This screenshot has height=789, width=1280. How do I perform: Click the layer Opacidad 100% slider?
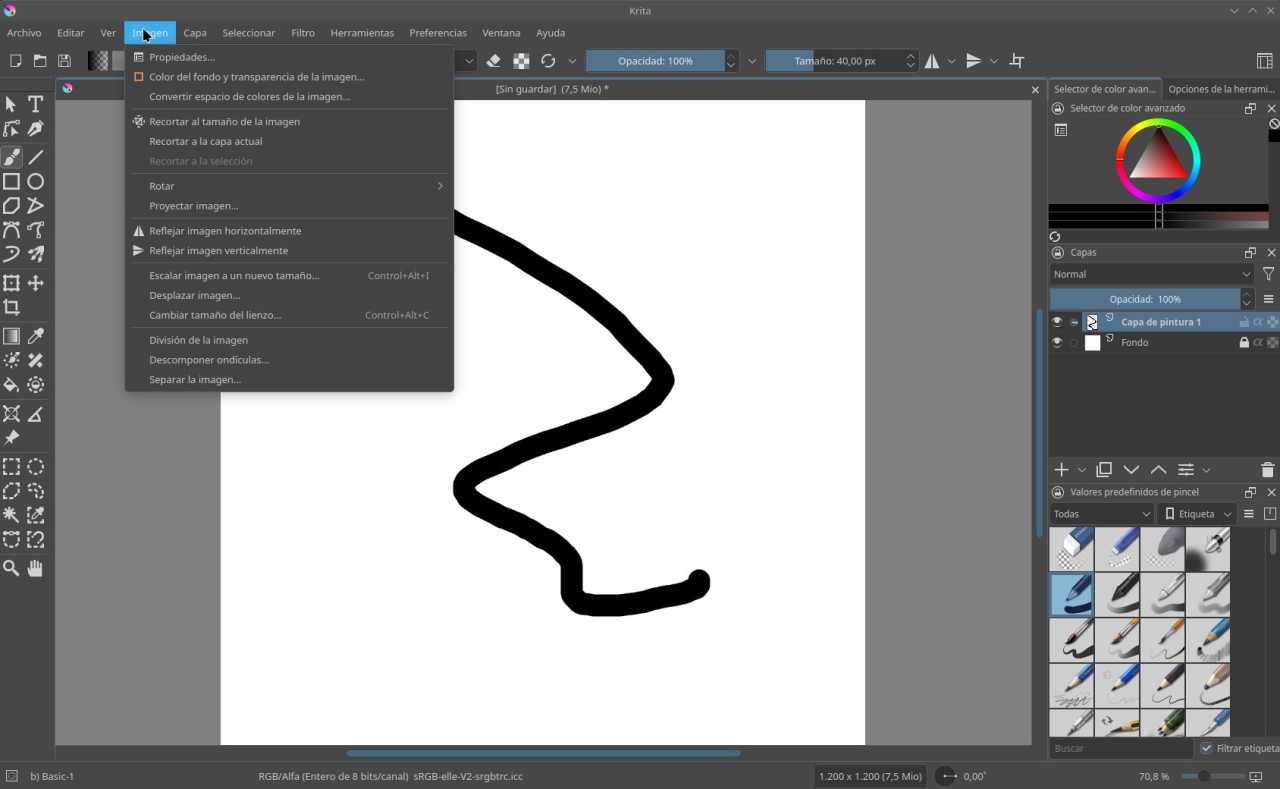click(x=1144, y=299)
